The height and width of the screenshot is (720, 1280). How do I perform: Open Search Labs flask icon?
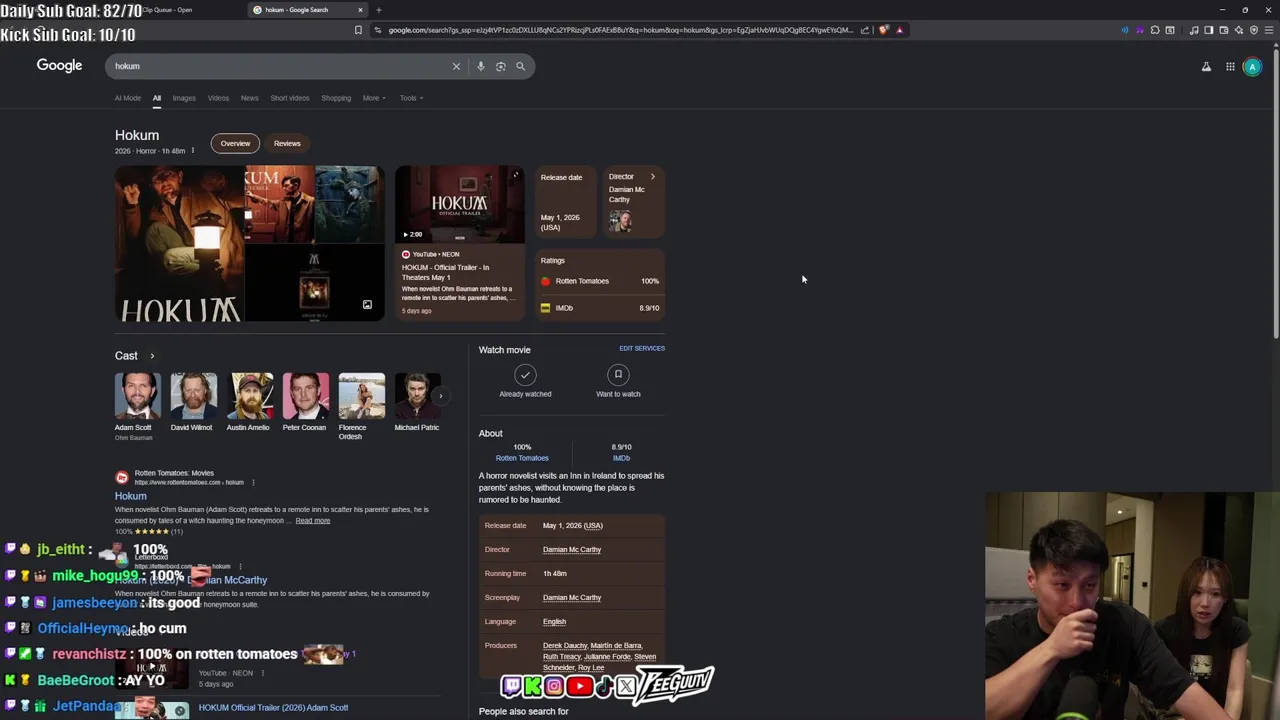(1206, 67)
